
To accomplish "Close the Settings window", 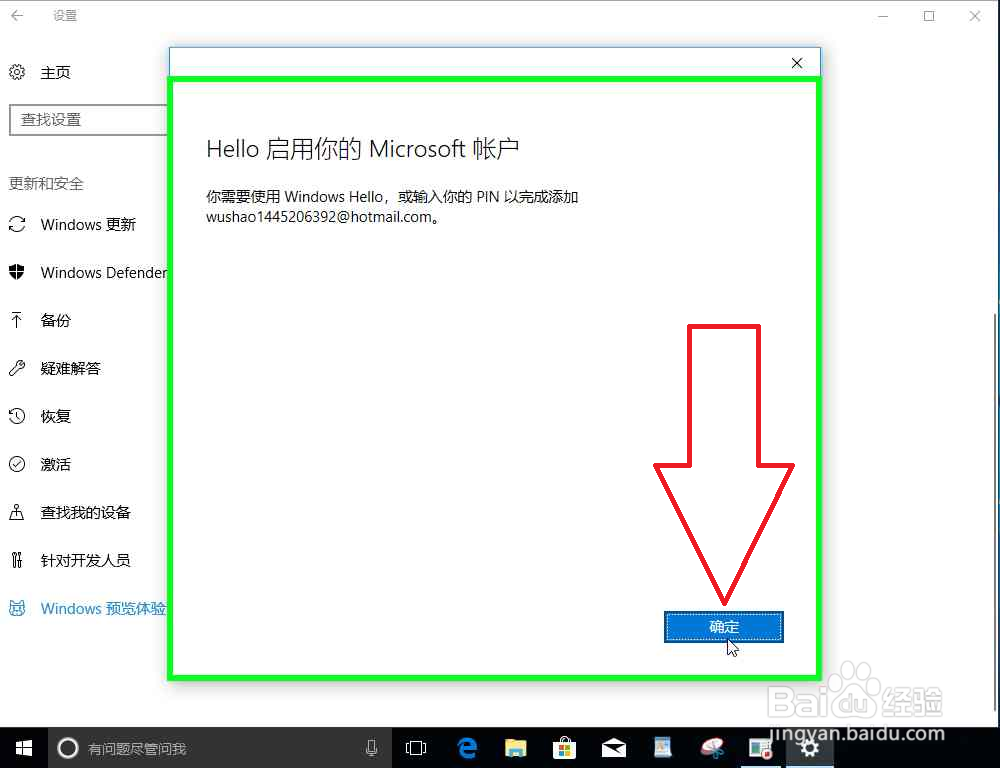I will pos(975,16).
